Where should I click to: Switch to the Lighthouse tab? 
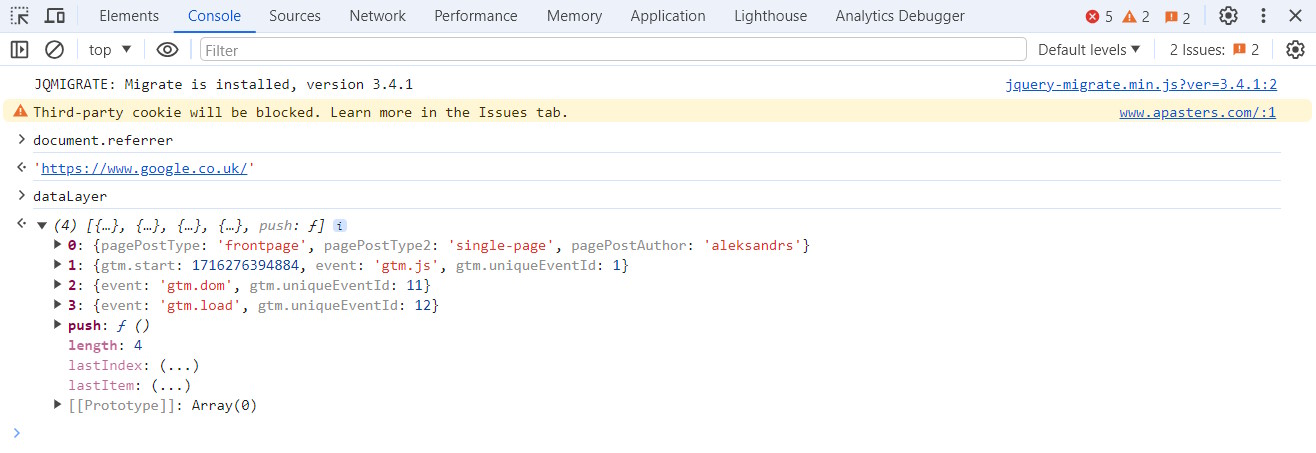tap(770, 16)
